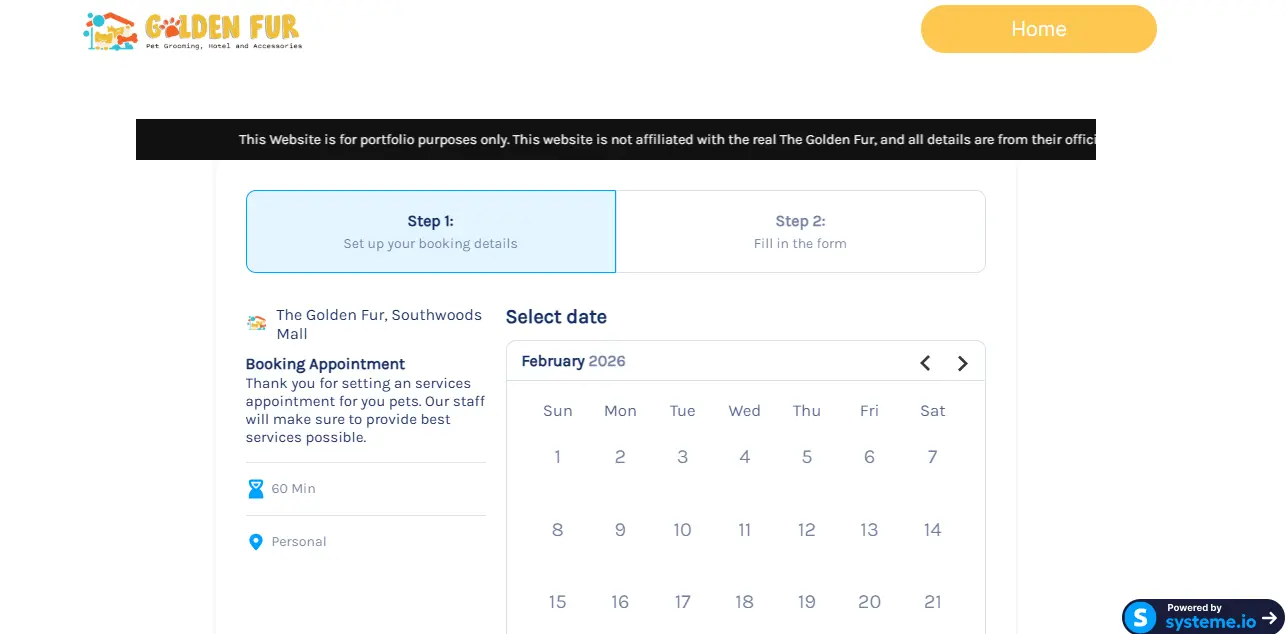
Task: Click the systeme.io arrow icon
Action: (1270, 618)
